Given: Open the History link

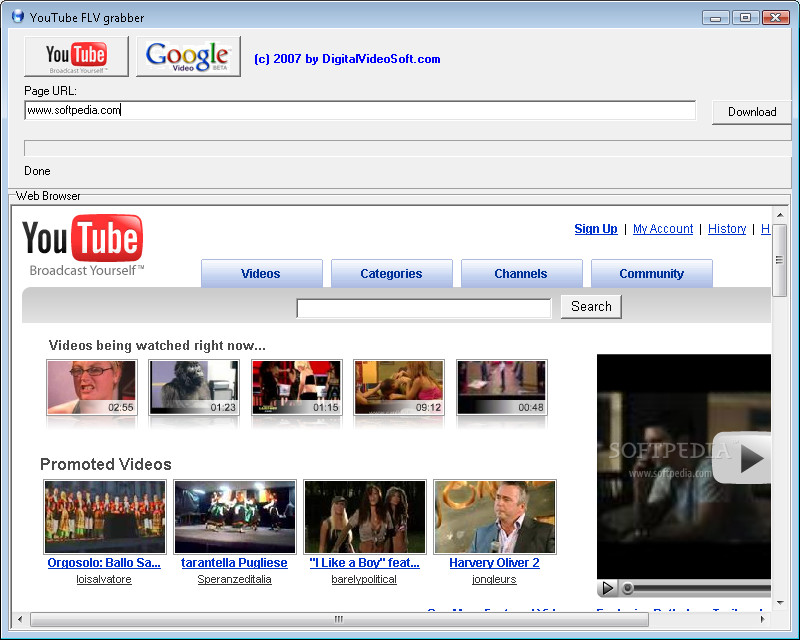Looking at the screenshot, I should pos(727,229).
